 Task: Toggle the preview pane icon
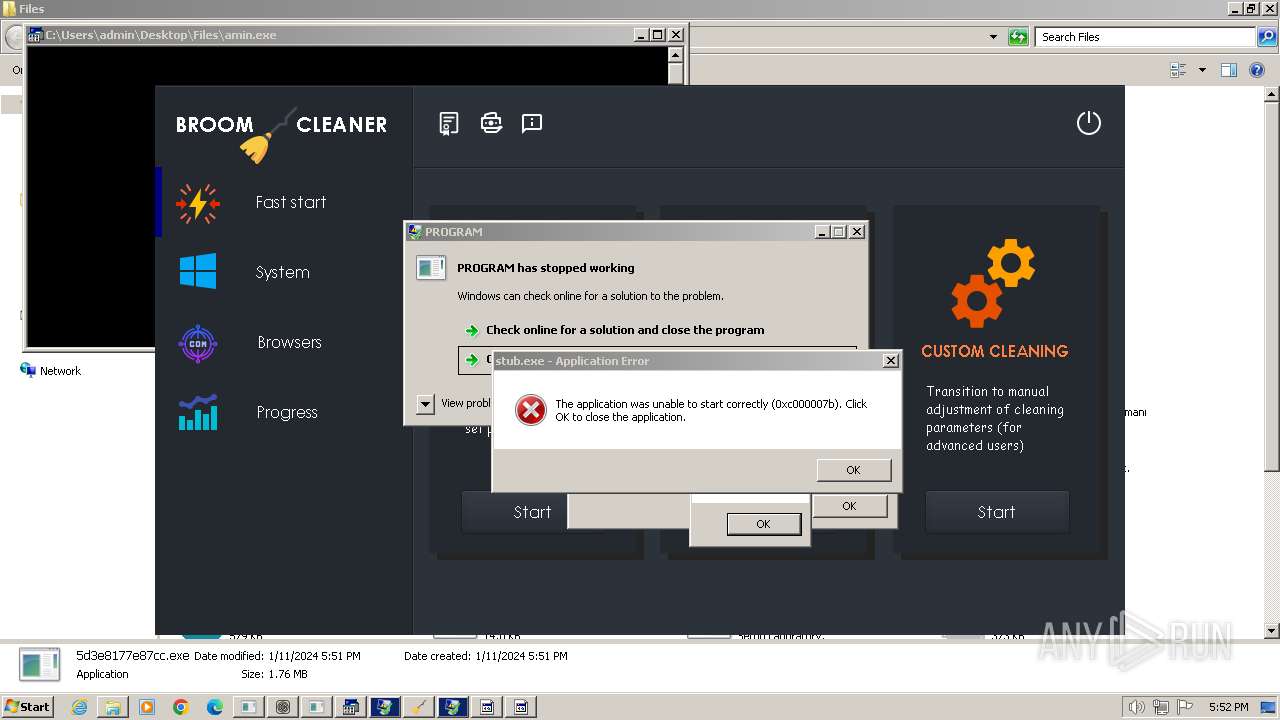click(1229, 70)
